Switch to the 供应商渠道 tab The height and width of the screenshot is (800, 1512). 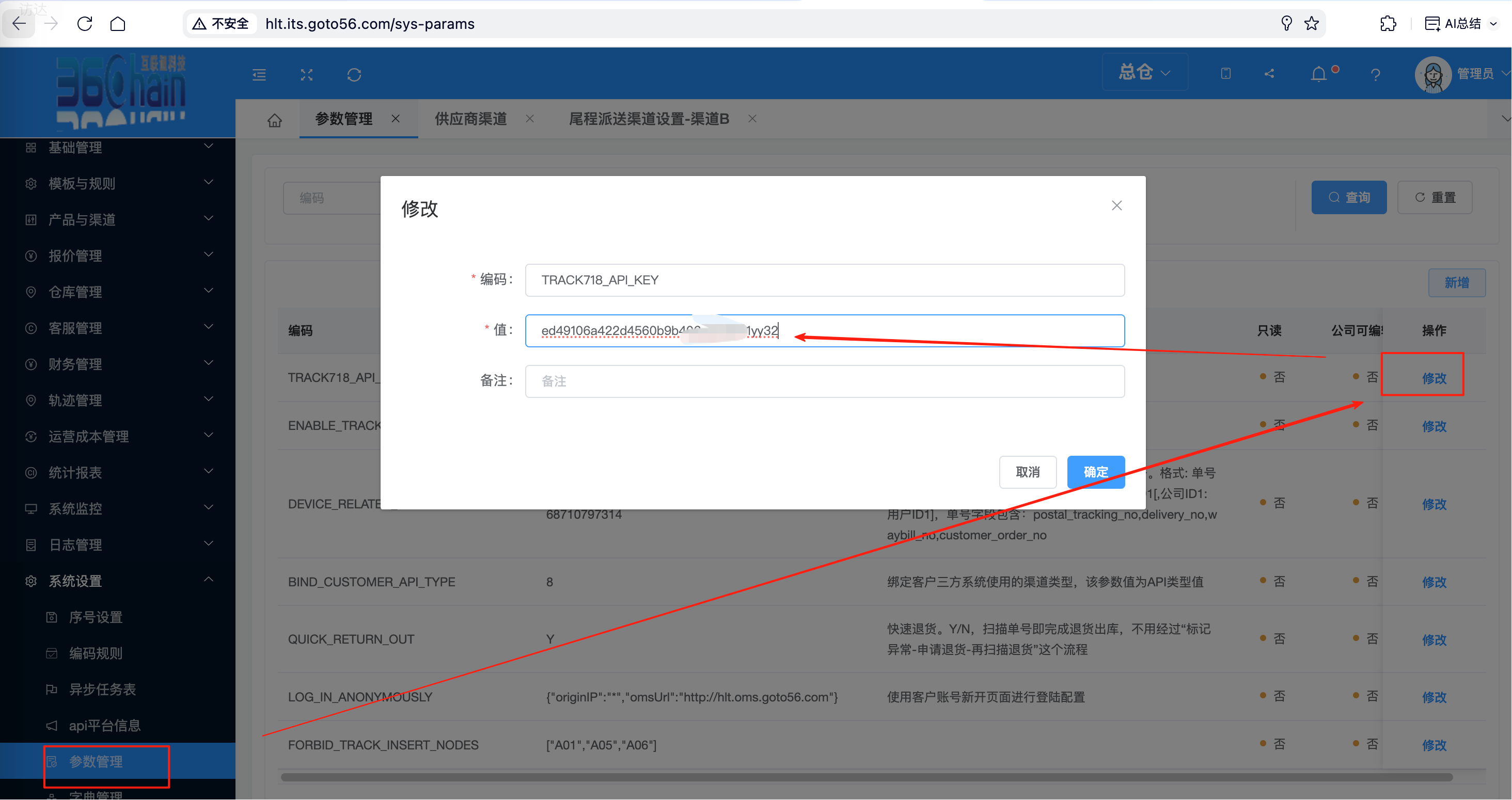click(x=471, y=119)
